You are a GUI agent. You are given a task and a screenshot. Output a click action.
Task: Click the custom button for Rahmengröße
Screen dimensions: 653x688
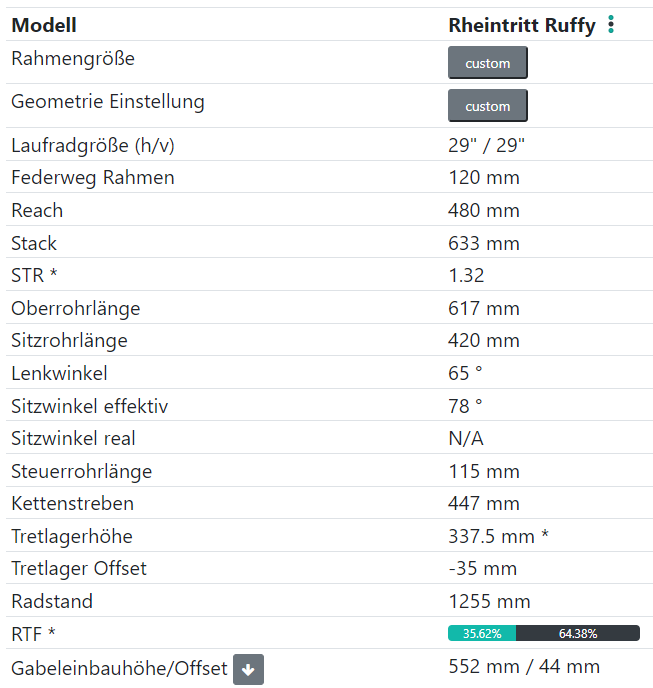tap(487, 63)
